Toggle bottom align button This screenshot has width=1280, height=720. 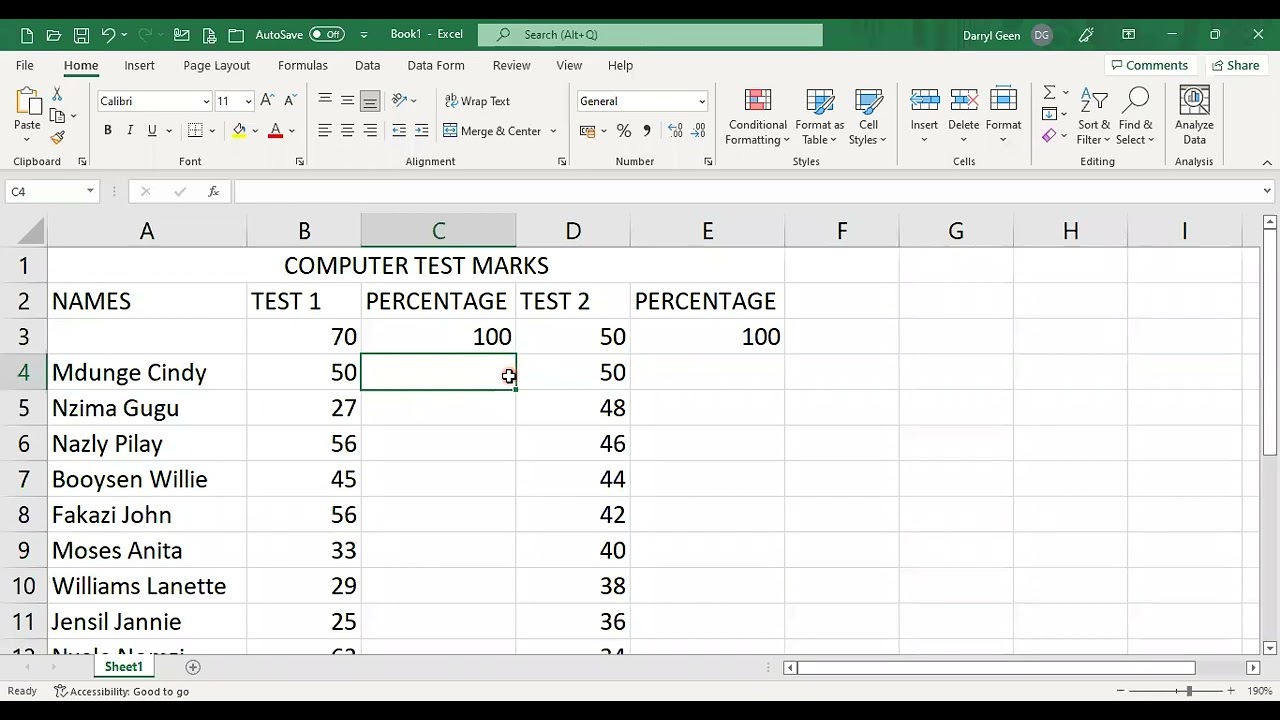[370, 100]
